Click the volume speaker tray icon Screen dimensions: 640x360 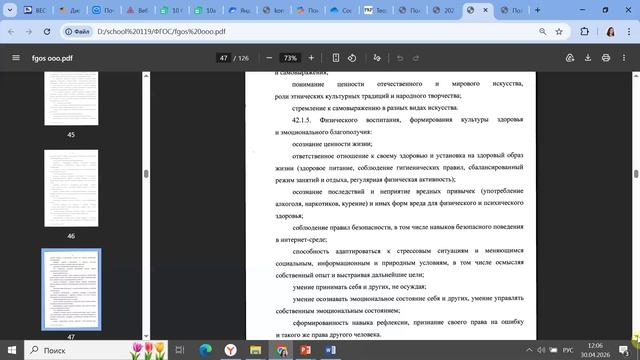point(541,350)
